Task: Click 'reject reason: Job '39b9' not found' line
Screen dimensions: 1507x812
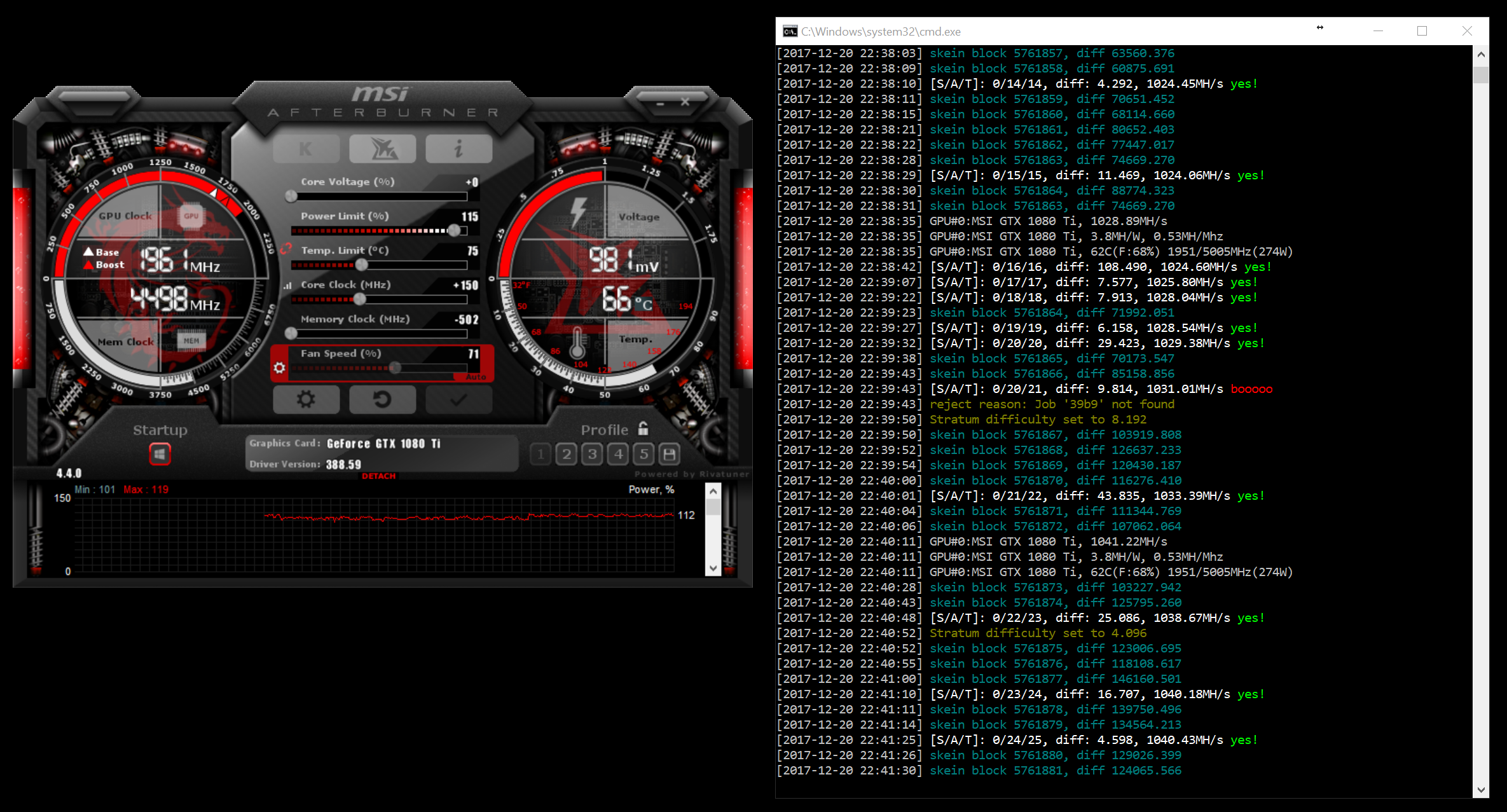Action: pos(1052,404)
